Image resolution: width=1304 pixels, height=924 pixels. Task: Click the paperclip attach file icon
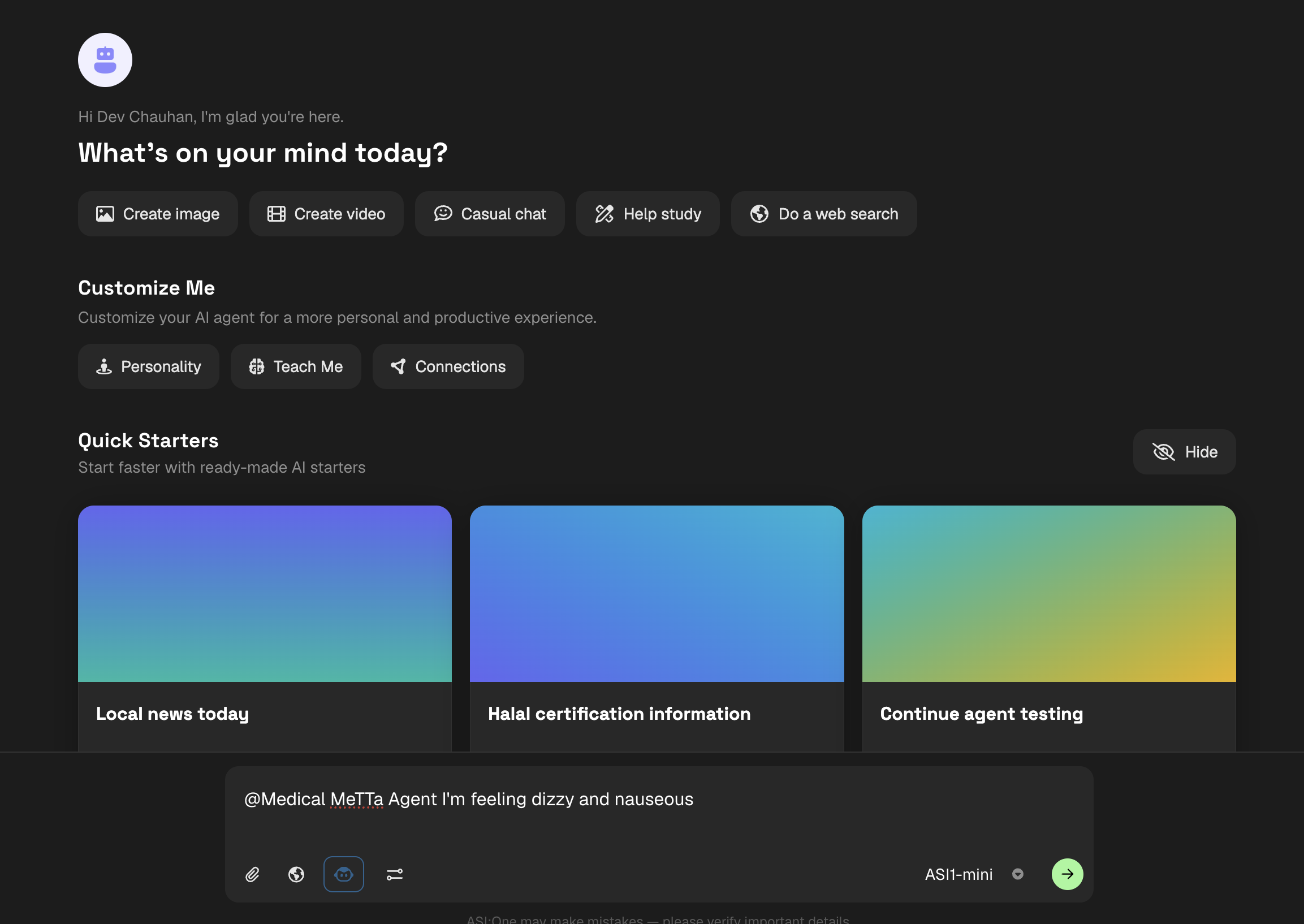(253, 874)
